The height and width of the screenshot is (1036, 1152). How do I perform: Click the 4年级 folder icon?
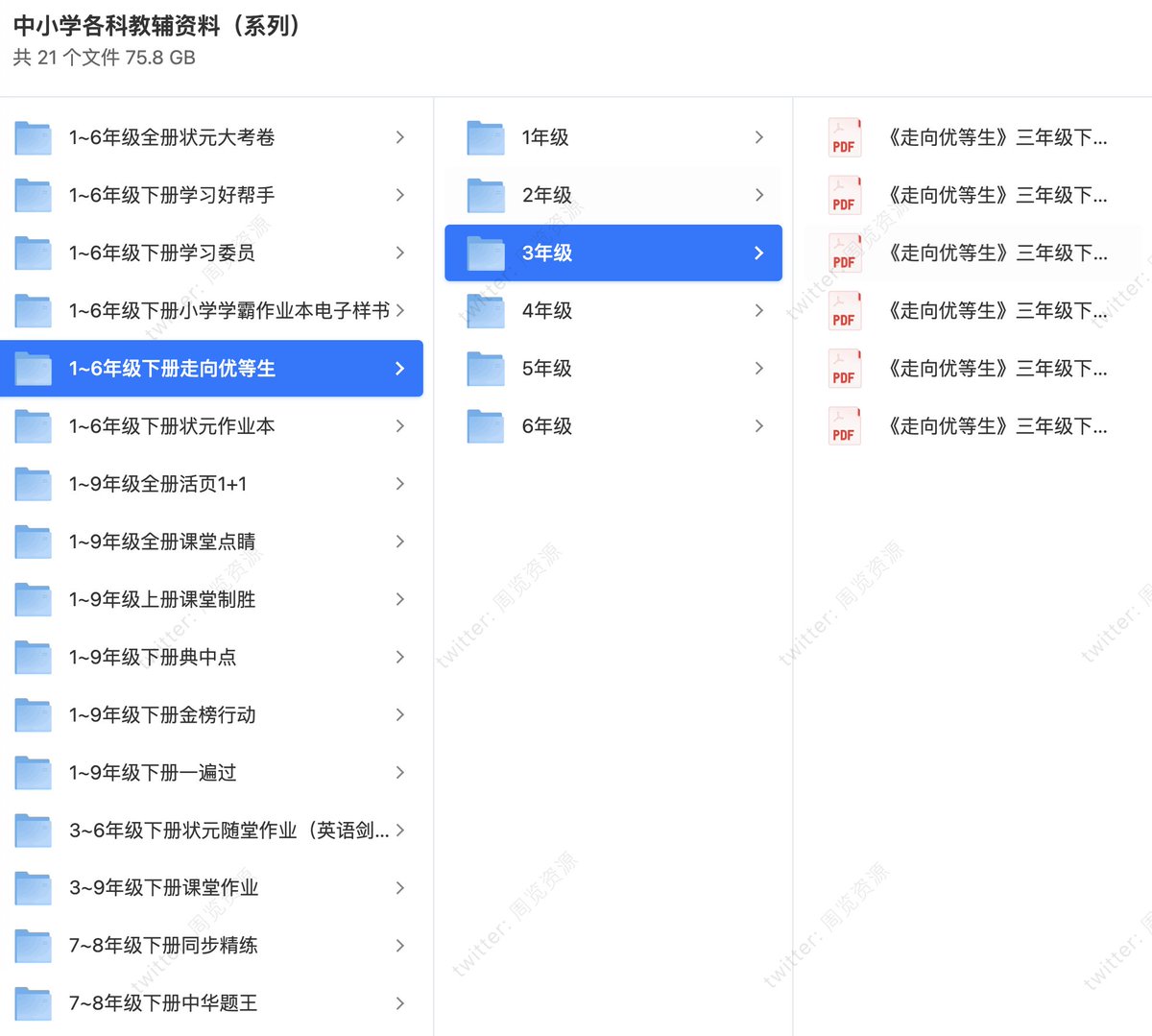pos(486,311)
